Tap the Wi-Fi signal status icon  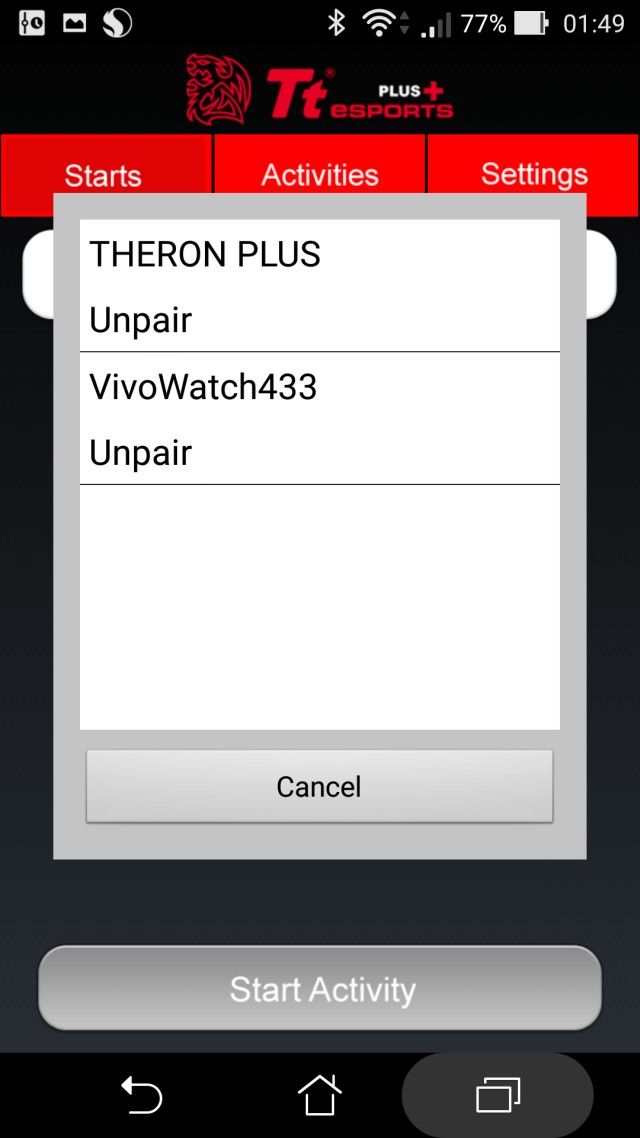(x=379, y=23)
